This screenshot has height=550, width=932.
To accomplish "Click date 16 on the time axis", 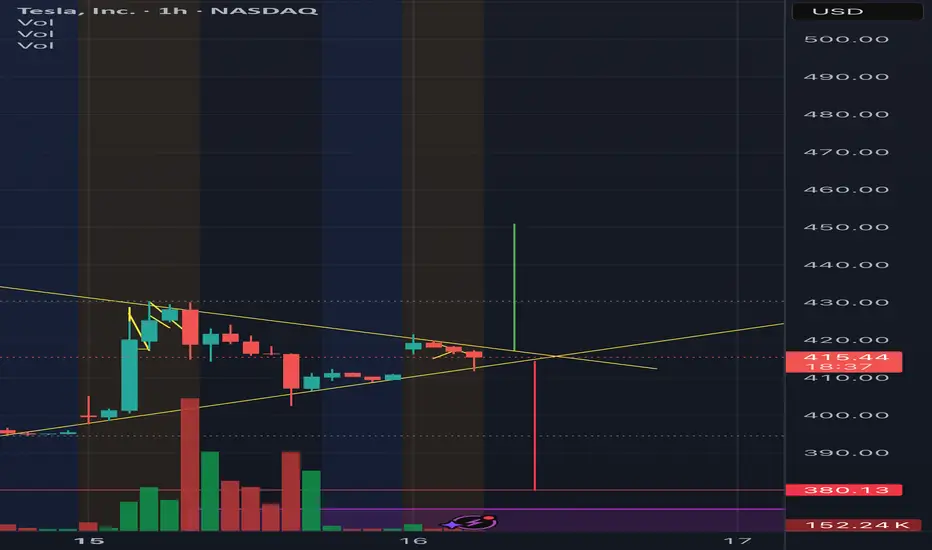I will (x=413, y=540).
